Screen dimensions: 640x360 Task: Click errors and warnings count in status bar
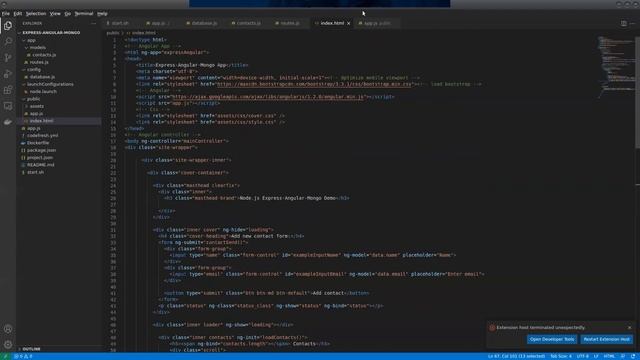pos(23,356)
